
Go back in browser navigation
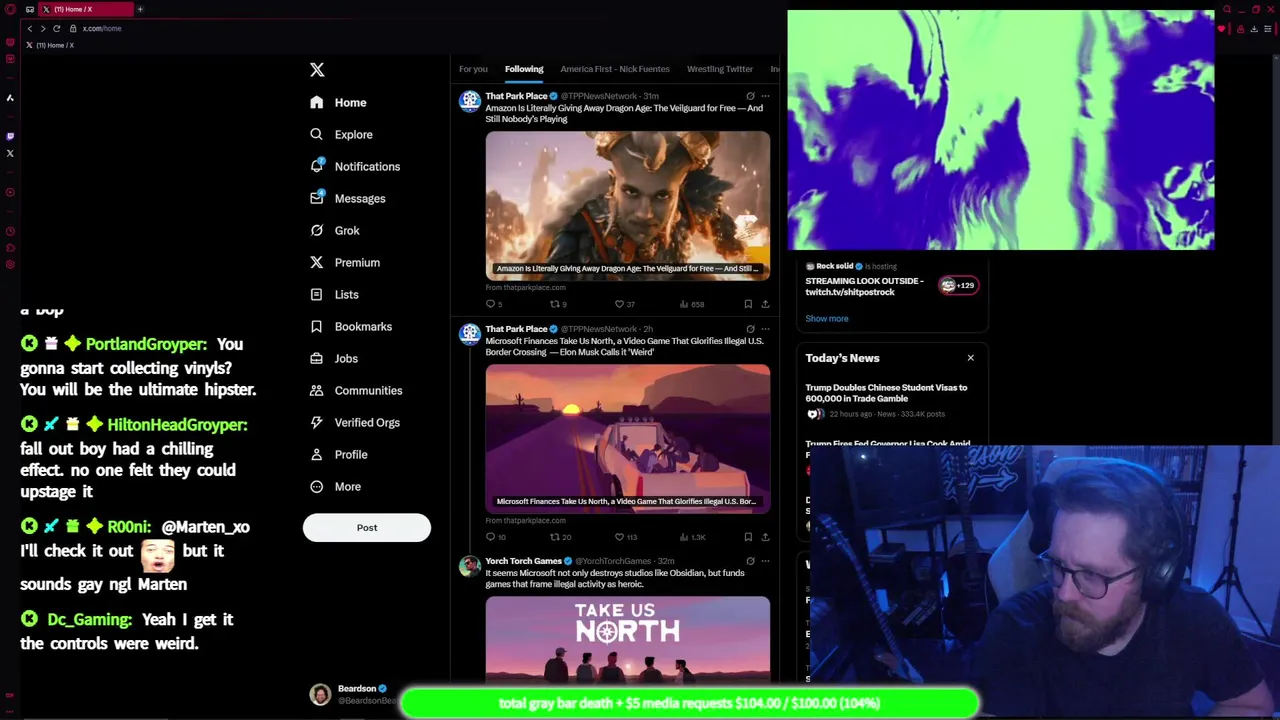[30, 28]
